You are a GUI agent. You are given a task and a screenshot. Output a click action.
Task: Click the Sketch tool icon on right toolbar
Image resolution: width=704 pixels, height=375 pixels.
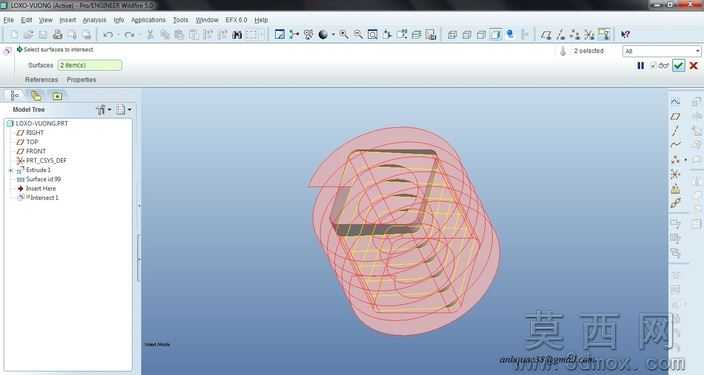pos(675,101)
